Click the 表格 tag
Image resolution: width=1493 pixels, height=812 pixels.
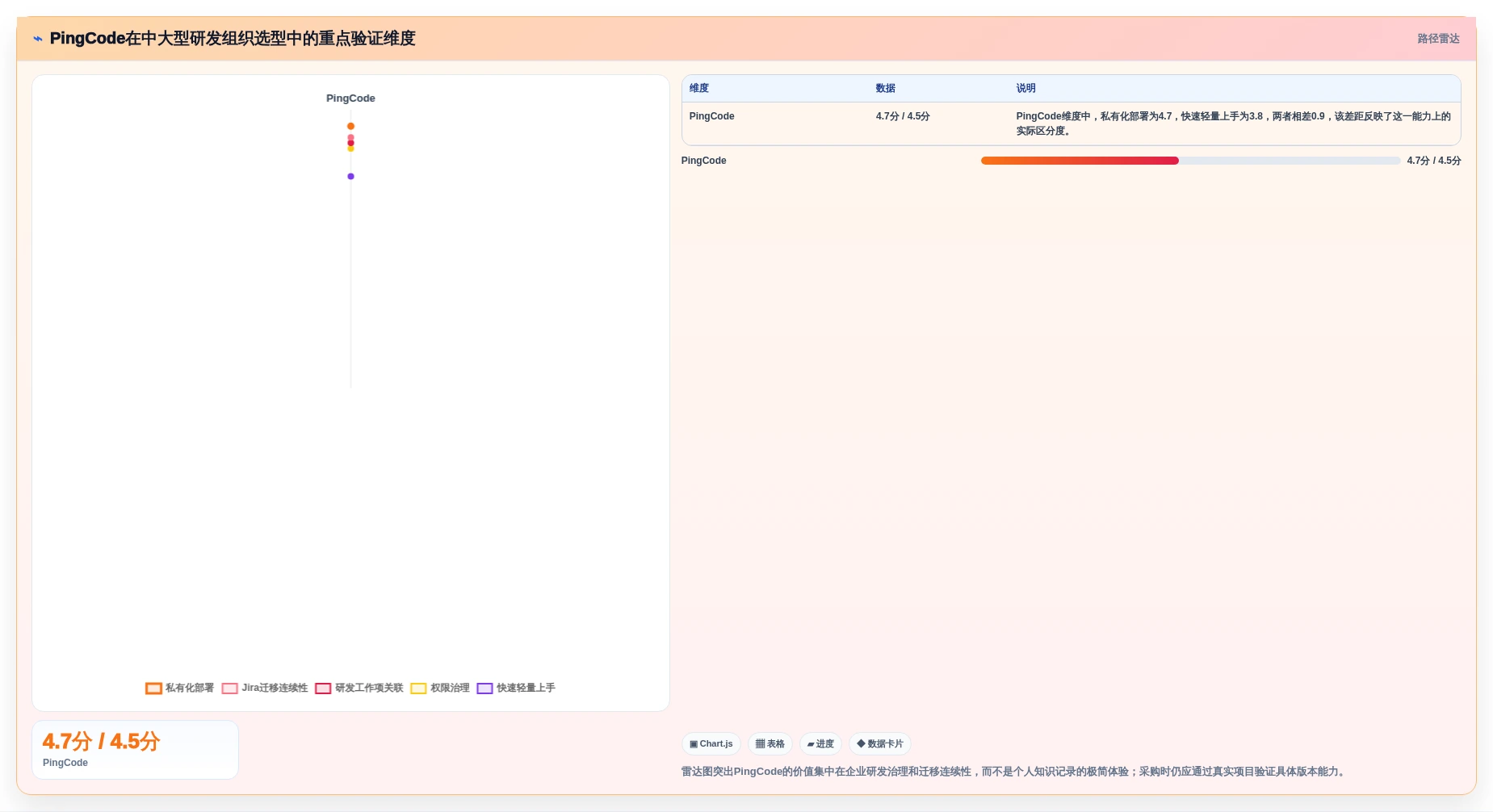[770, 744]
